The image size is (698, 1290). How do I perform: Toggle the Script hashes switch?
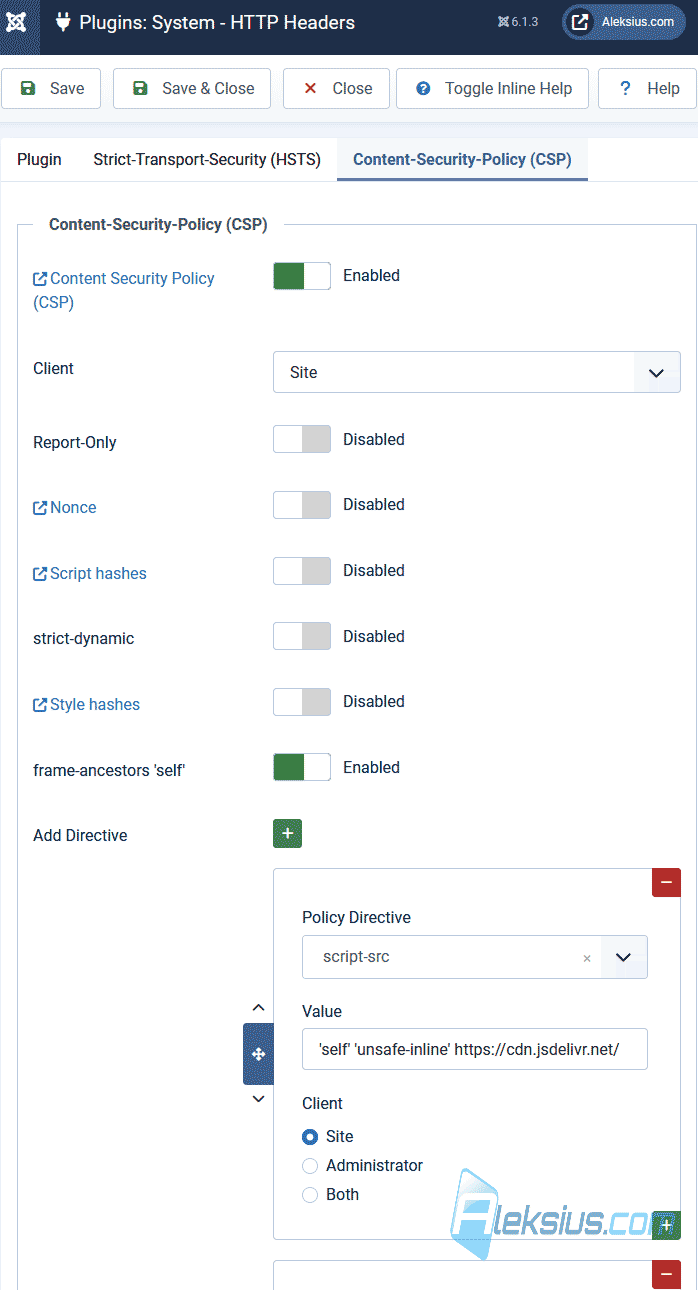pyautogui.click(x=302, y=571)
